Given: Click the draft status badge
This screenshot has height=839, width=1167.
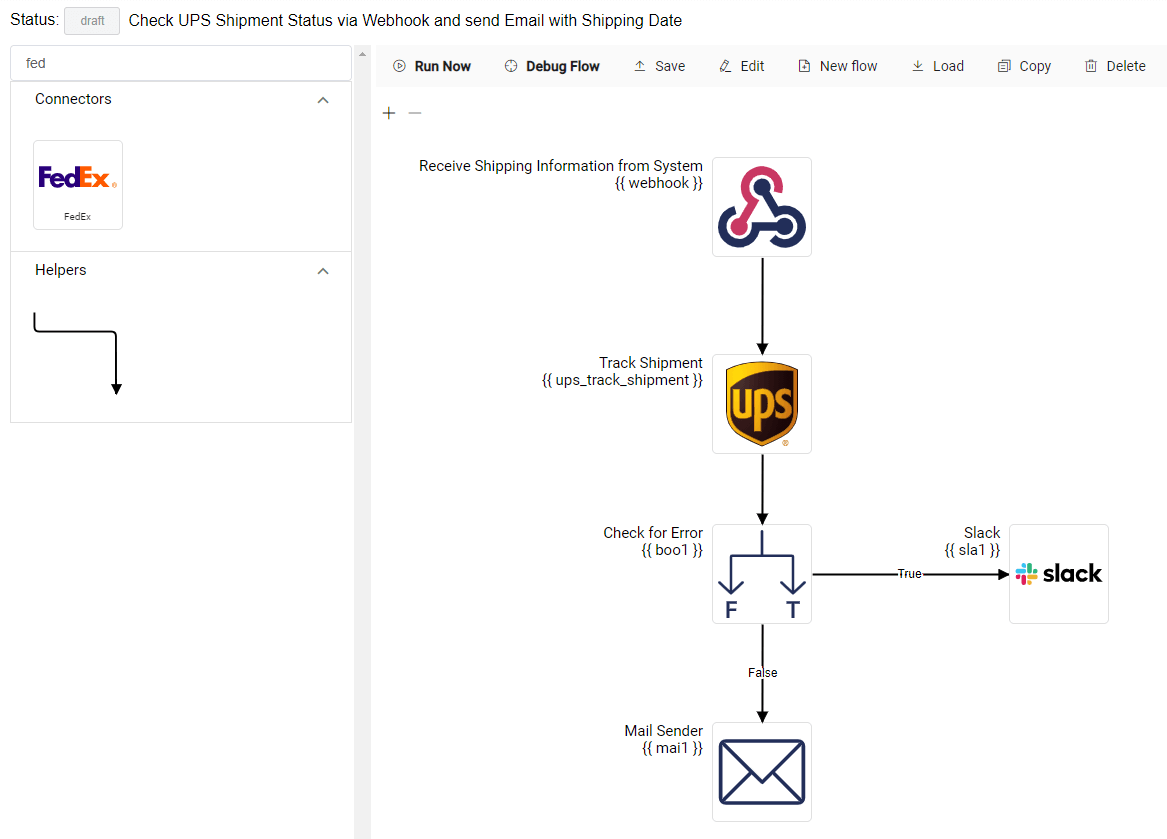Looking at the screenshot, I should 92,21.
